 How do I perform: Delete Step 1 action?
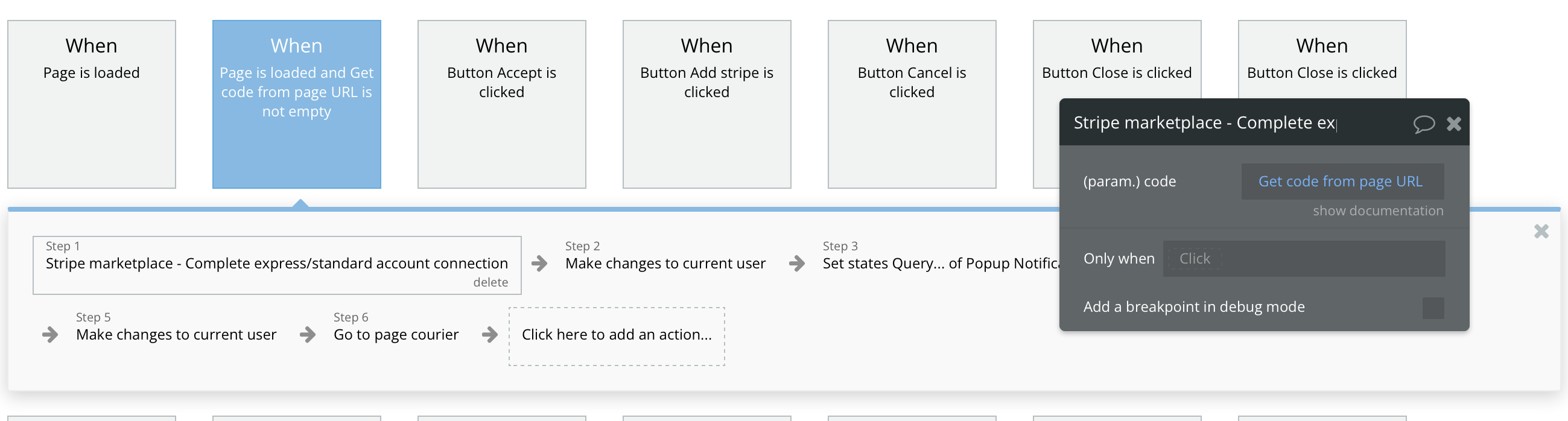point(490,282)
